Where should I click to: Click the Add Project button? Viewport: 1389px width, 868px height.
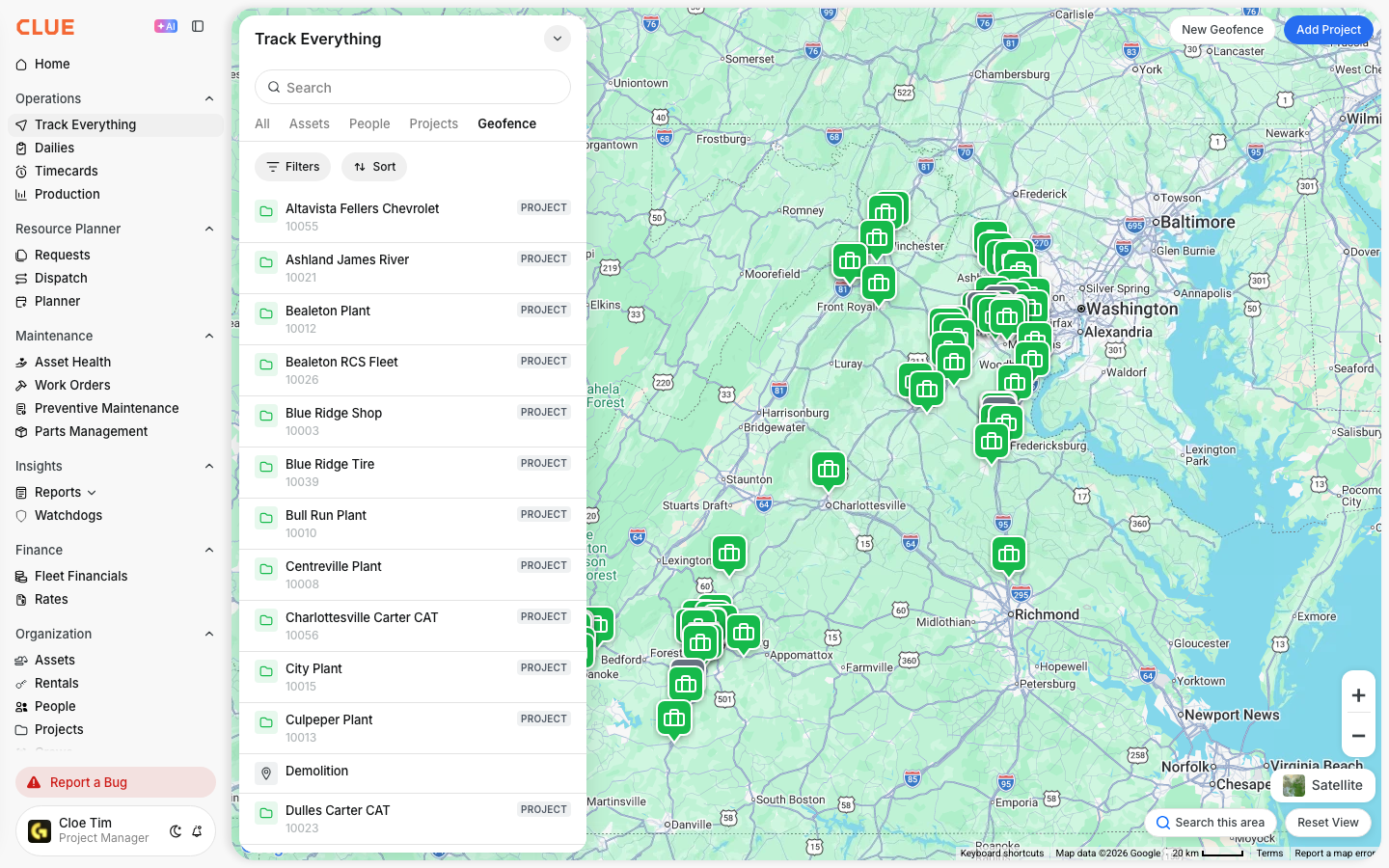point(1328,30)
